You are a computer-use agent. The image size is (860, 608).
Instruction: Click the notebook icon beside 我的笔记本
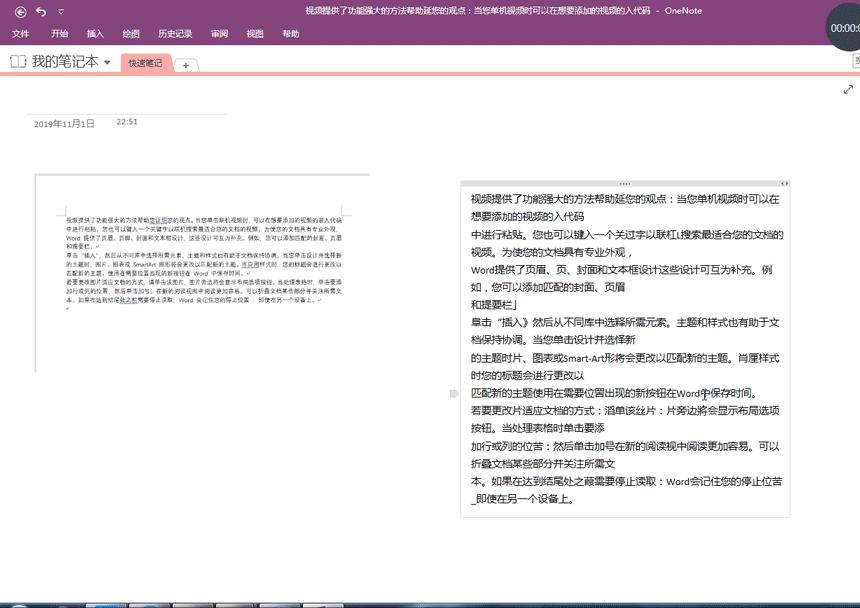click(17, 61)
